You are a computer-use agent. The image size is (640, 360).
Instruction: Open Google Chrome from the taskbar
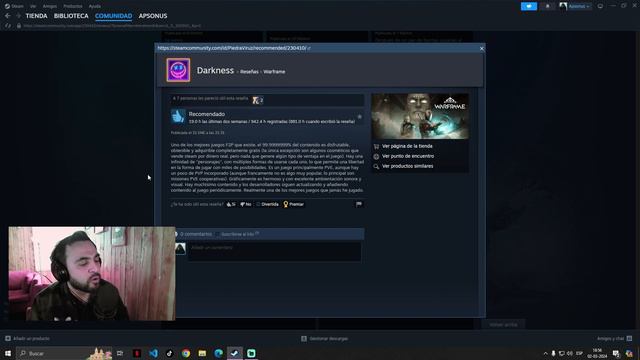click(186, 353)
